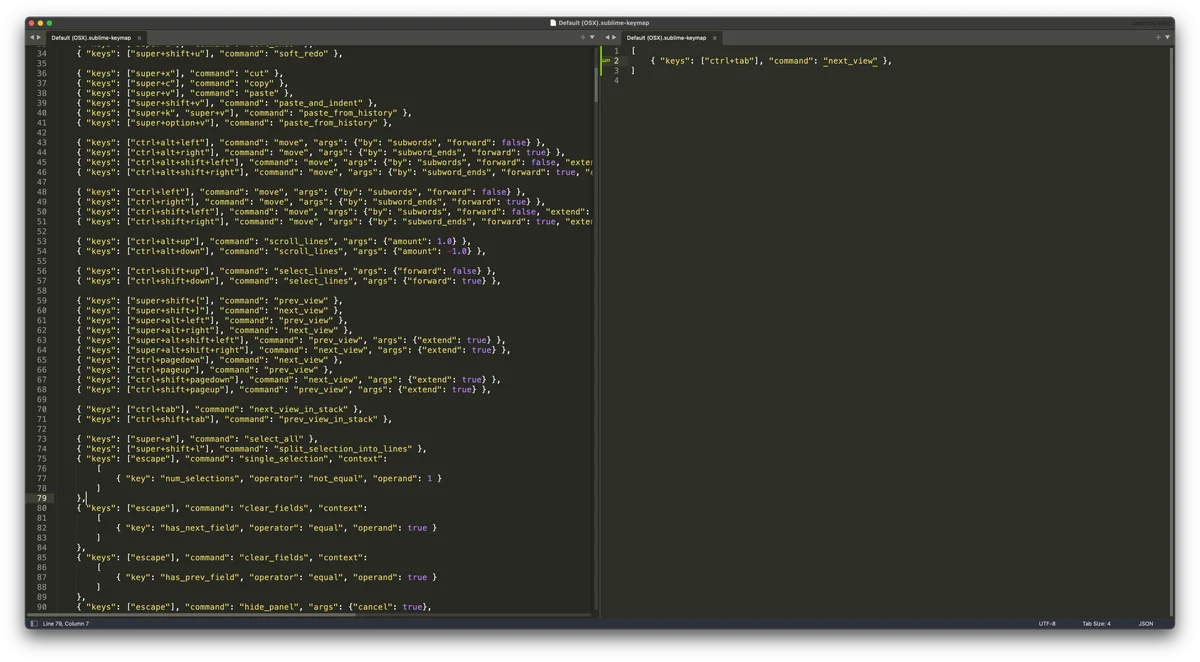Add a new tab in left pane
Viewport: 1200px width, 662px height.
click(583, 38)
